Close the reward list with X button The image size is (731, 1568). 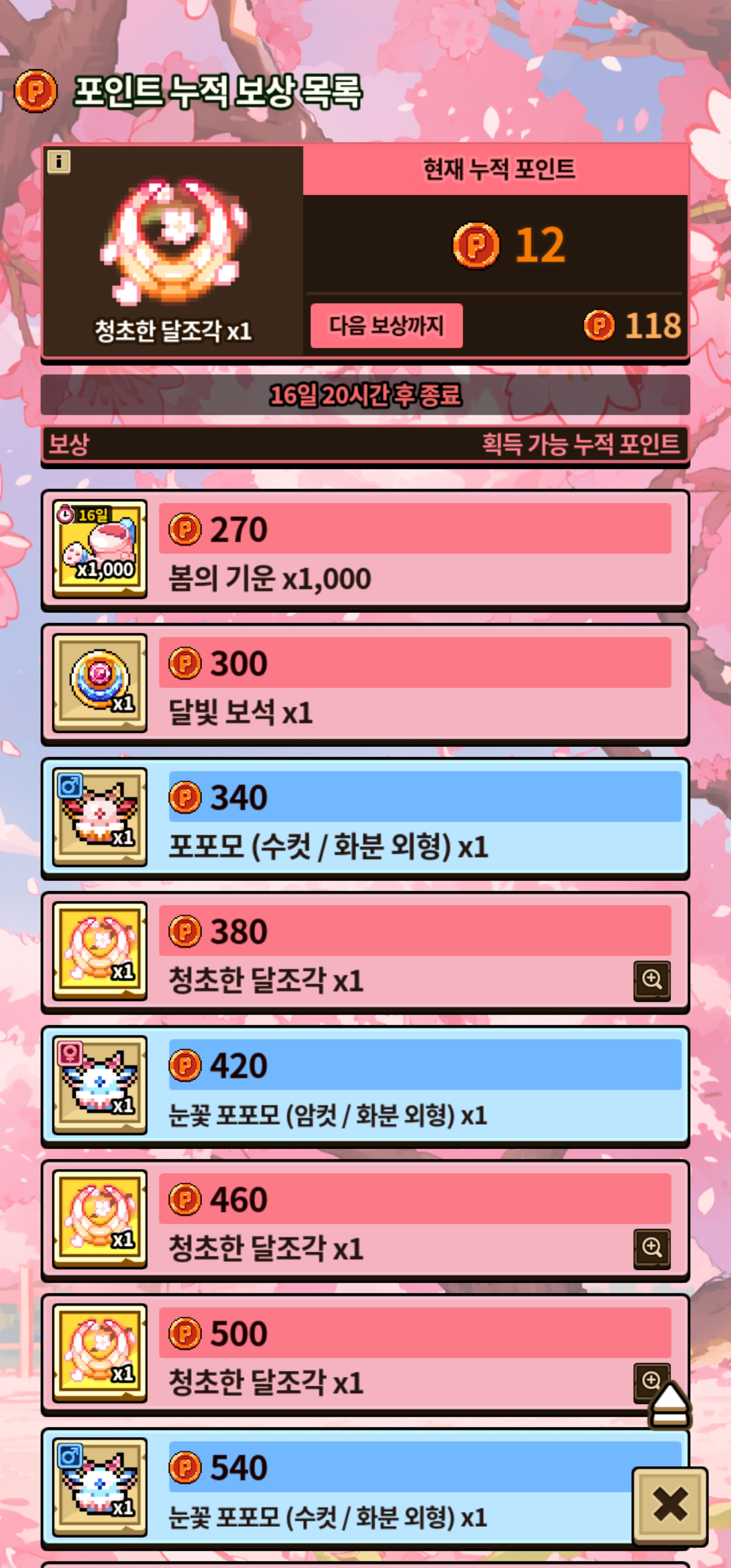pos(670,1505)
